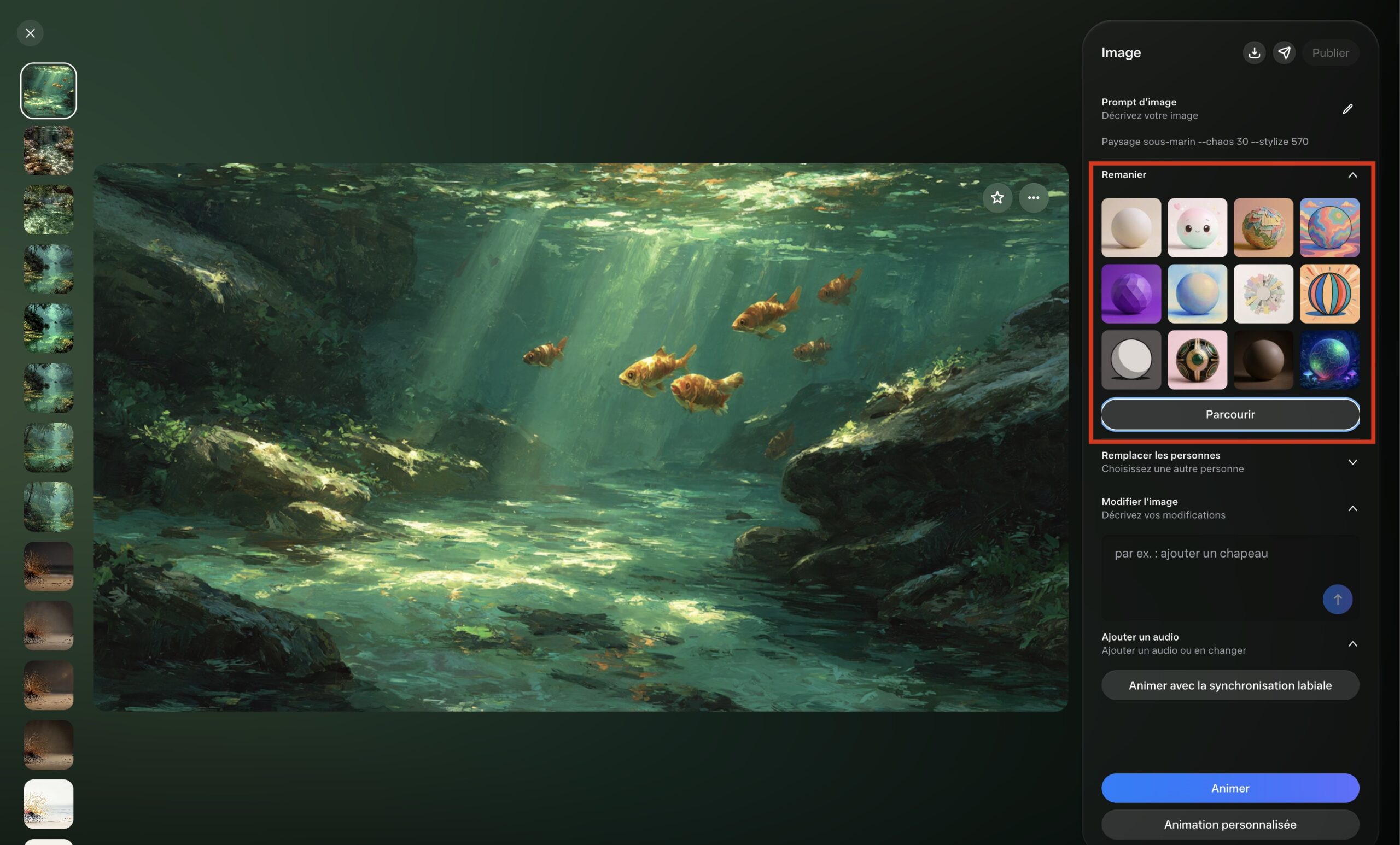Open Animation personnalisée
1400x845 pixels.
point(1230,825)
